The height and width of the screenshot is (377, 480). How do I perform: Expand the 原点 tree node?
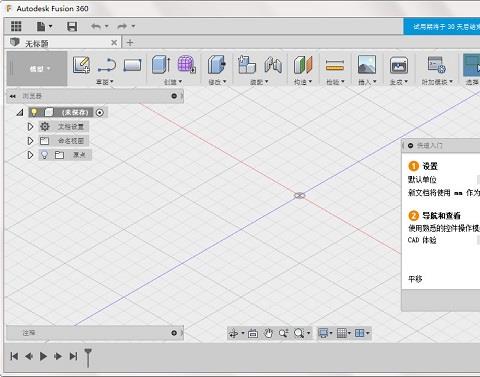pos(30,155)
